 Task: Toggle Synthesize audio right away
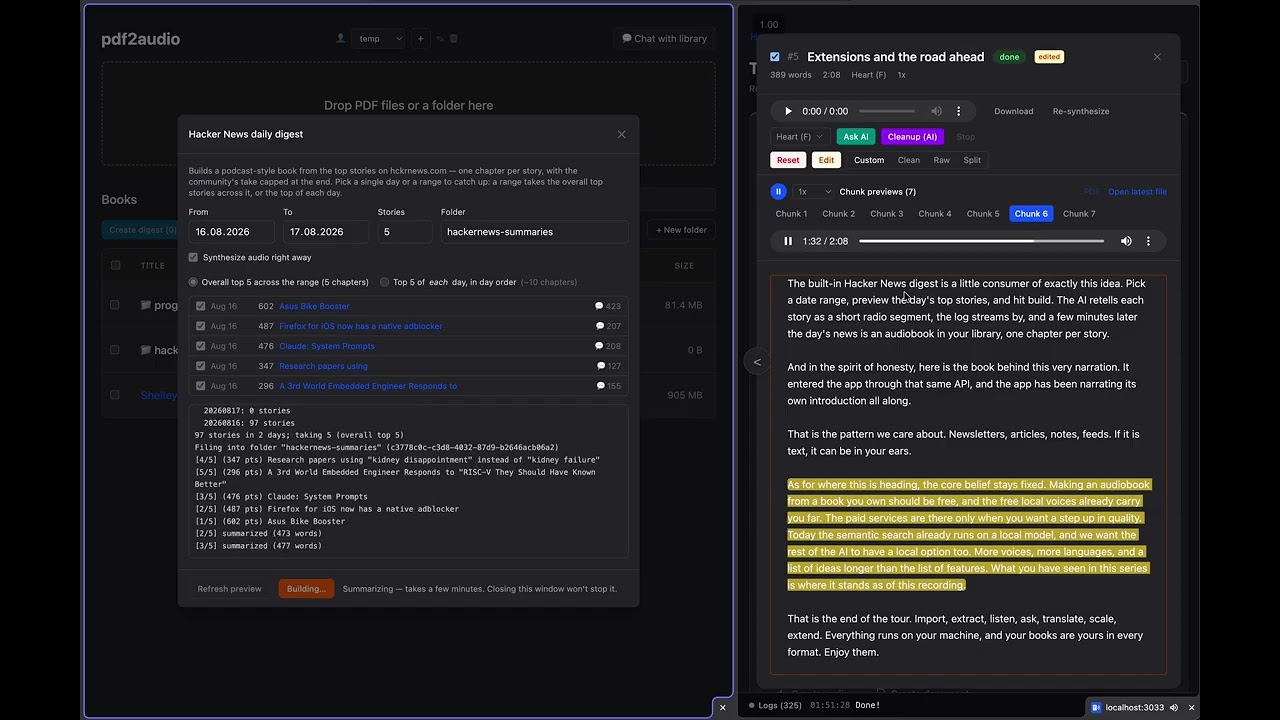[x=193, y=257]
